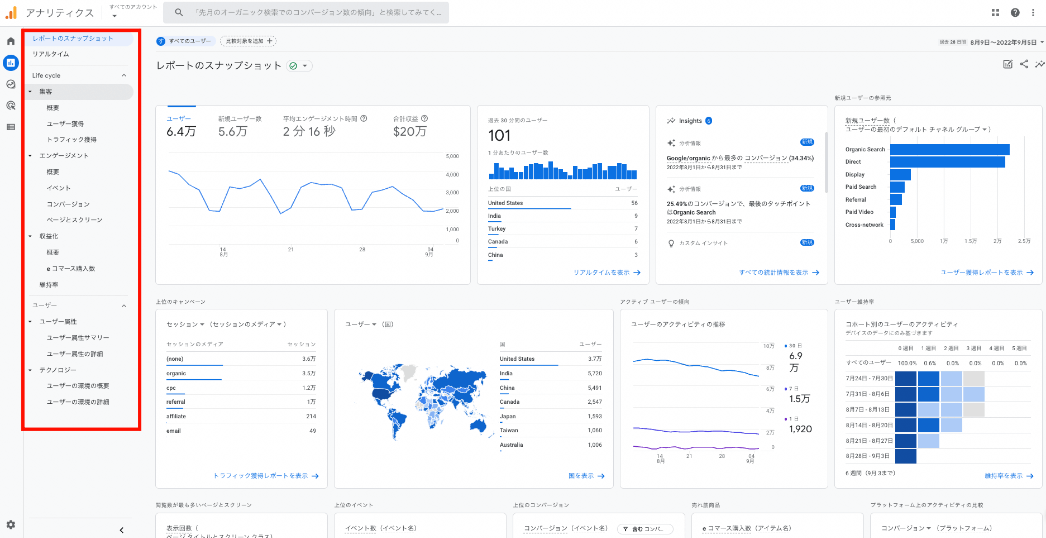Open the Explore icon in left rail
The width and height of the screenshot is (1046, 538).
[x=11, y=84]
